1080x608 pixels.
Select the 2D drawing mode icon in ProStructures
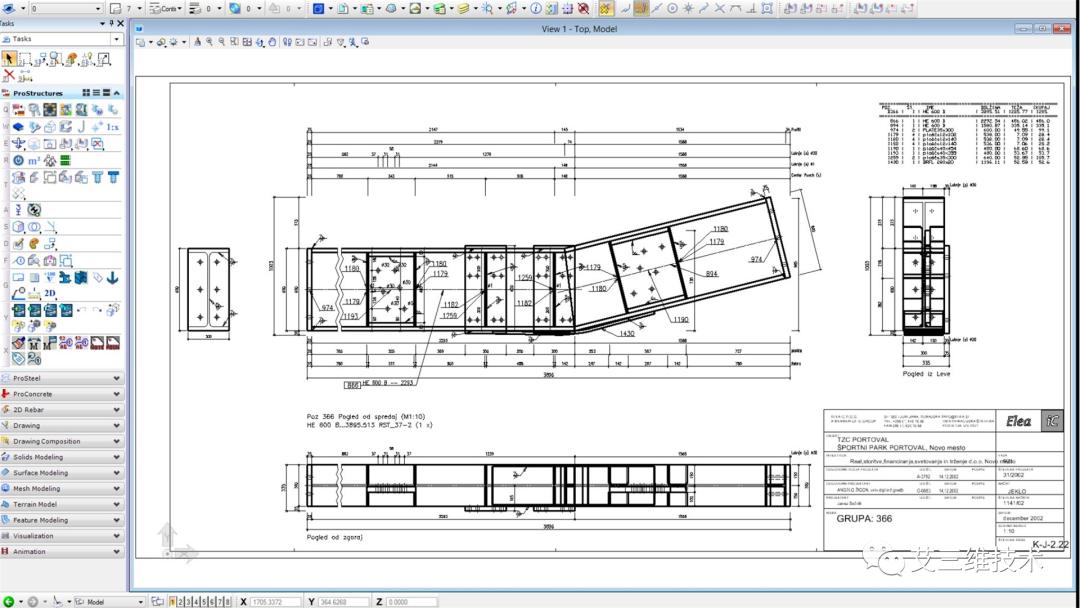click(x=51, y=293)
